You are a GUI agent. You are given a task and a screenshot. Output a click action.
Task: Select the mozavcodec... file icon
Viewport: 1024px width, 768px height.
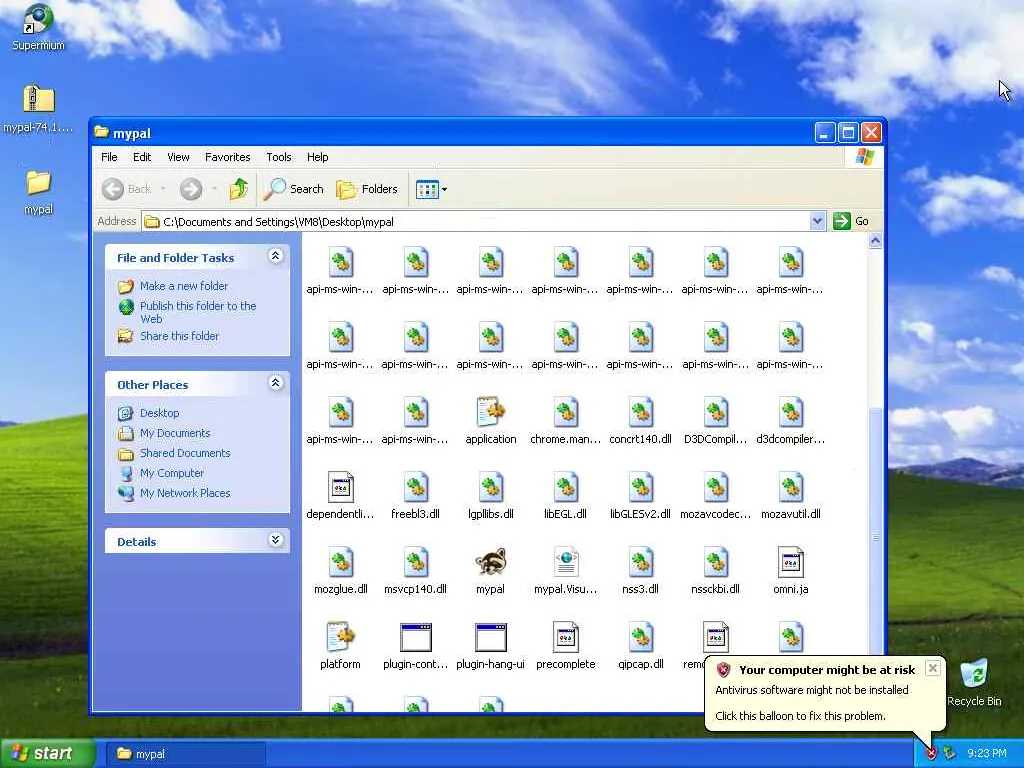(x=716, y=487)
